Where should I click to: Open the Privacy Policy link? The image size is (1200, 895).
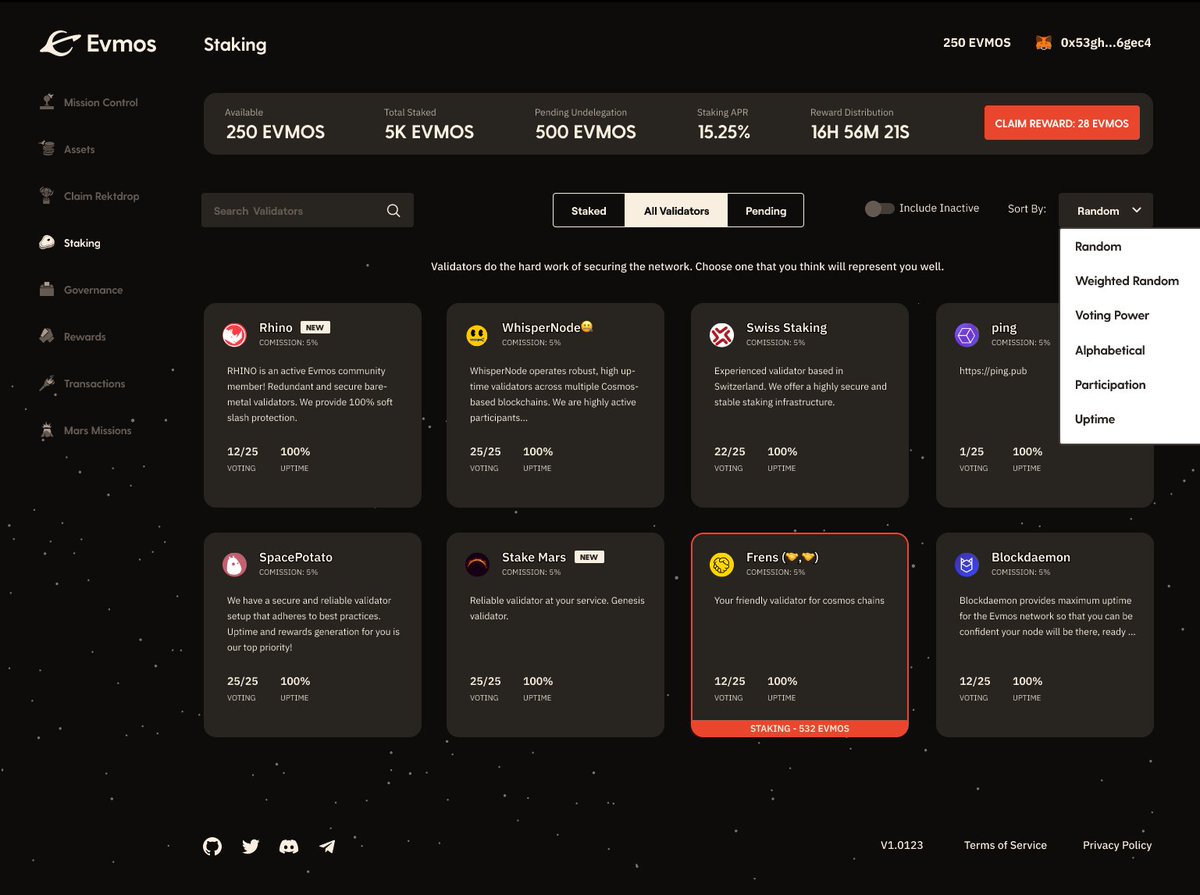1117,845
